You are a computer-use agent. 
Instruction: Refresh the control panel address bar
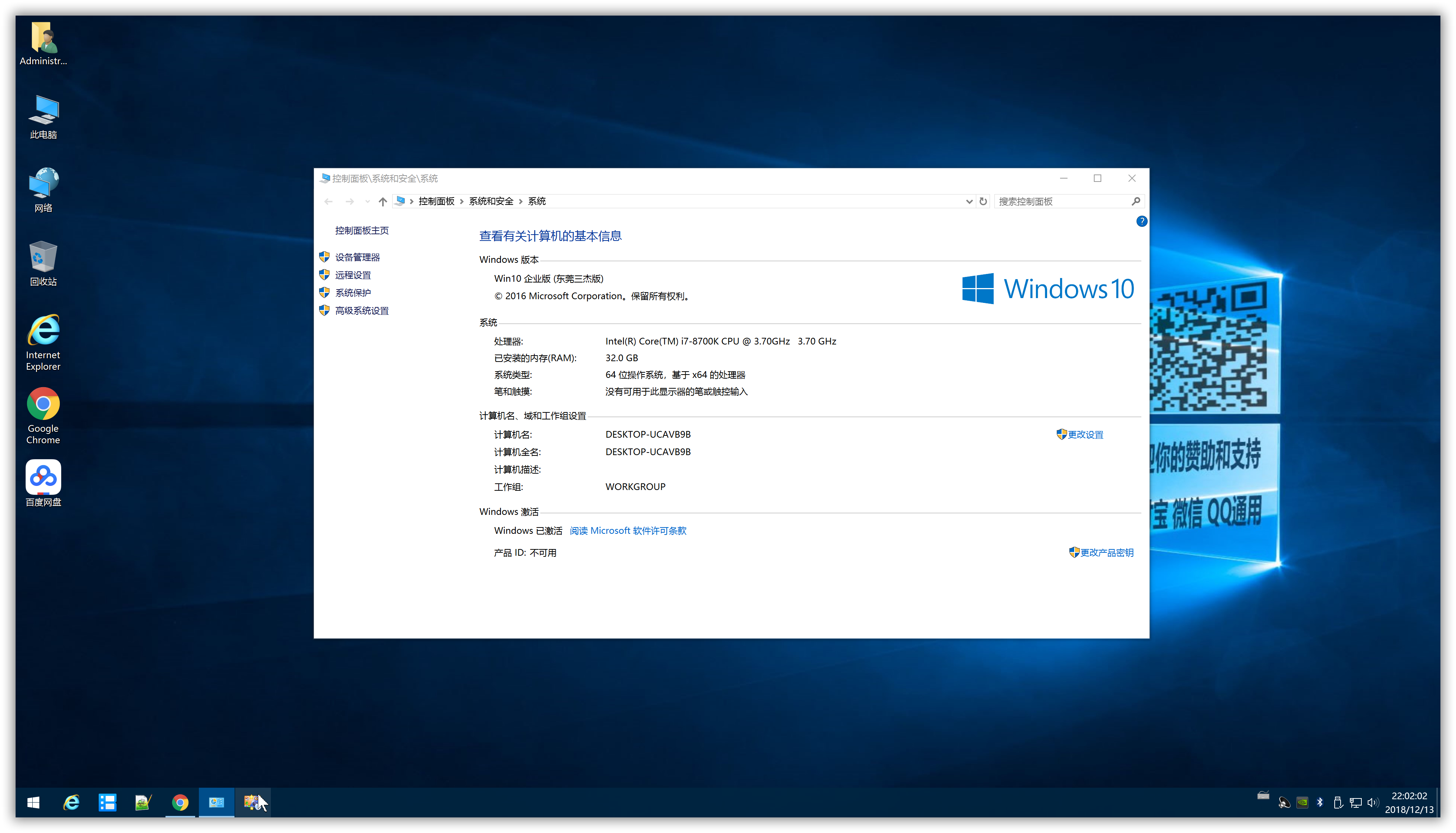[983, 202]
